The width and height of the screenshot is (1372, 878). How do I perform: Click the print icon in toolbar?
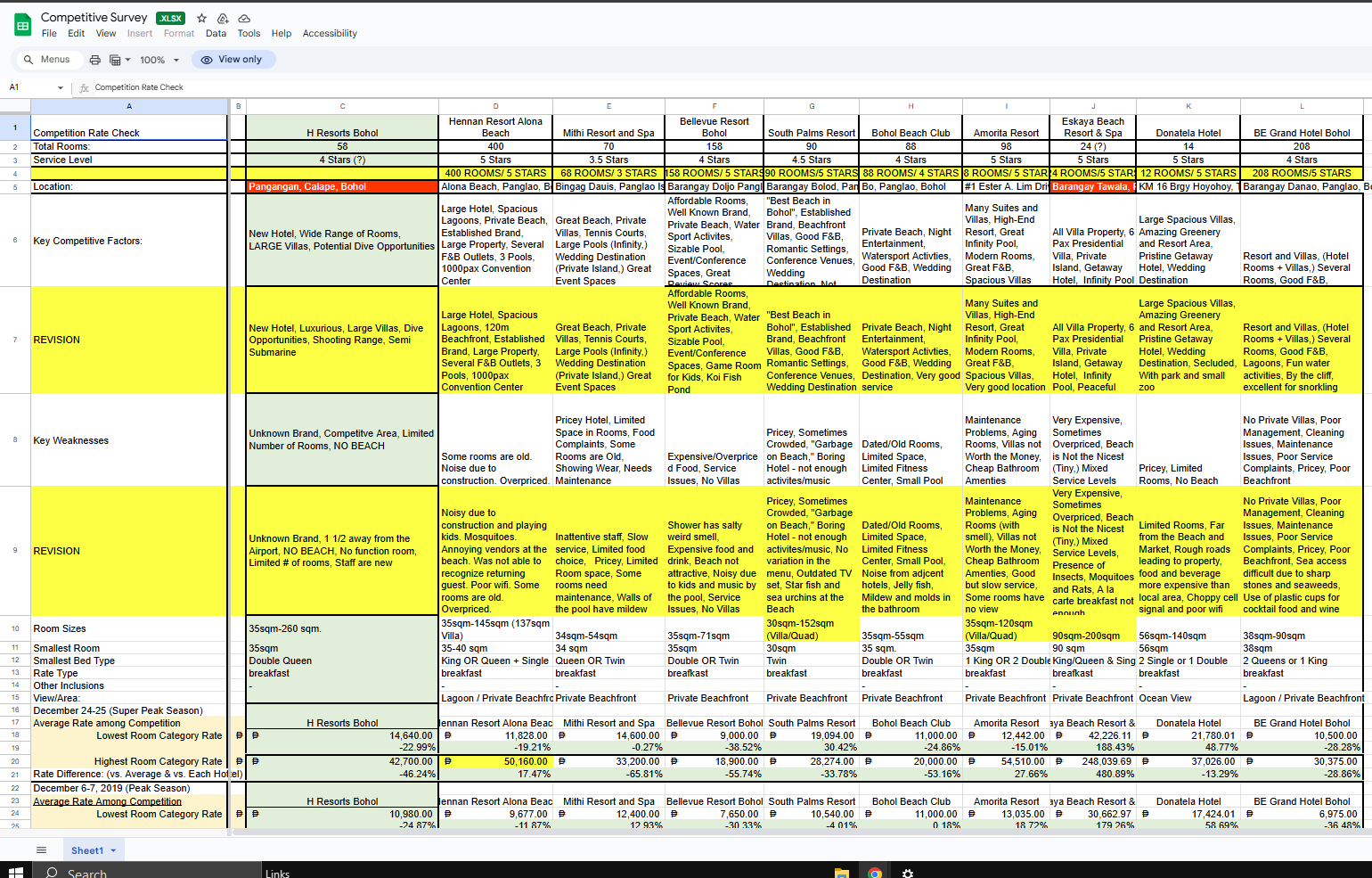(95, 60)
